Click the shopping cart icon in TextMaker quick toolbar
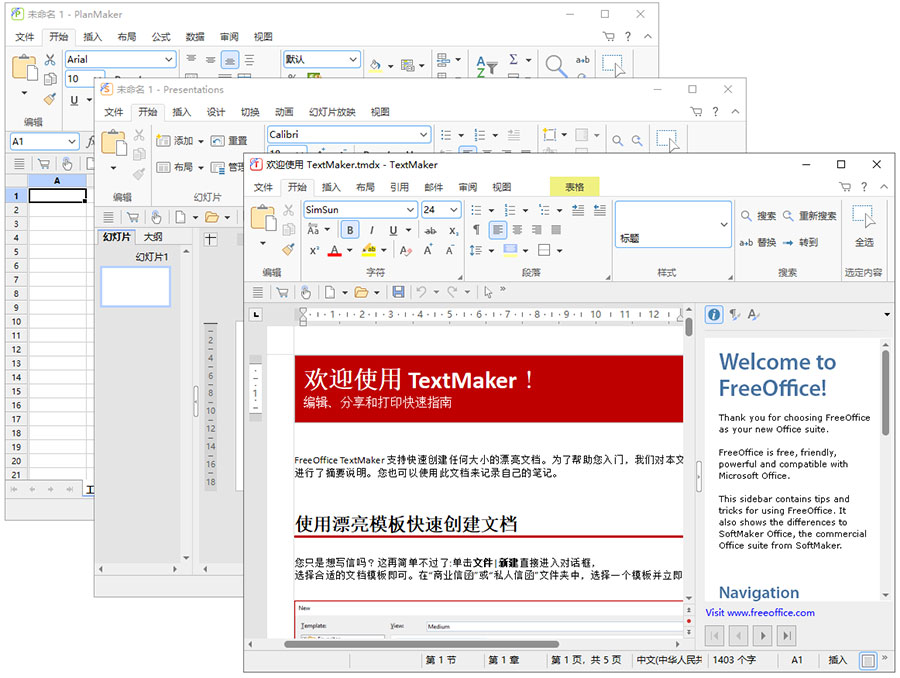The width and height of the screenshot is (900, 678). 282,292
